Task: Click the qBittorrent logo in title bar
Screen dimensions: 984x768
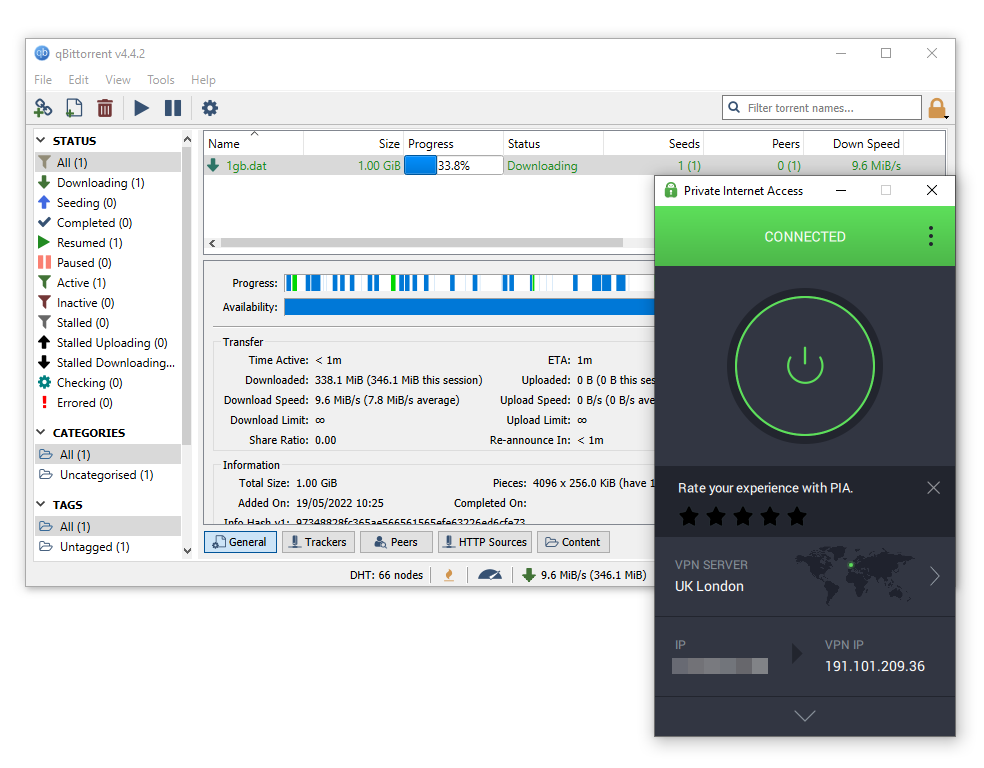Action: click(42, 53)
